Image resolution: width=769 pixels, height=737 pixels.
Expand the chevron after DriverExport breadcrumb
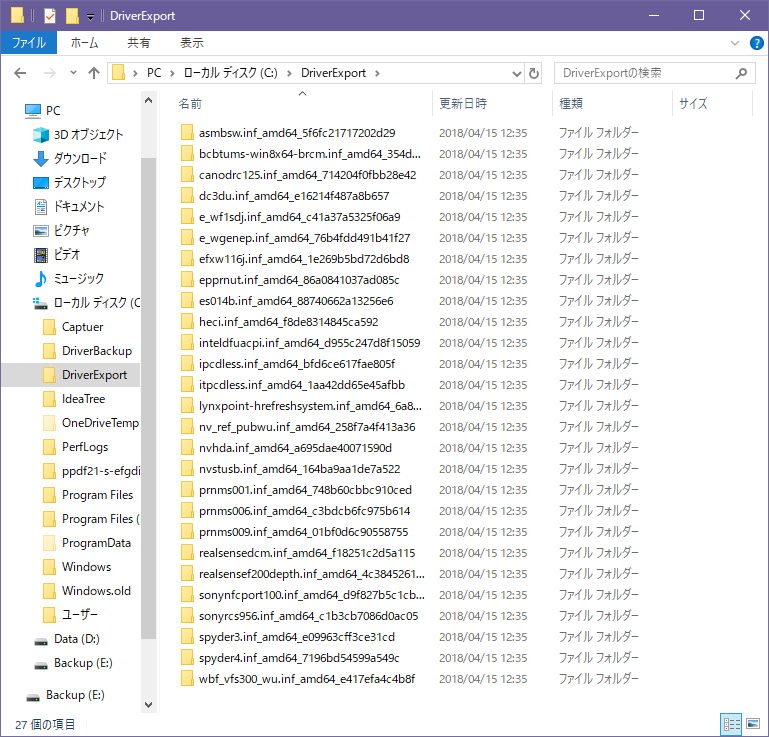point(377,74)
